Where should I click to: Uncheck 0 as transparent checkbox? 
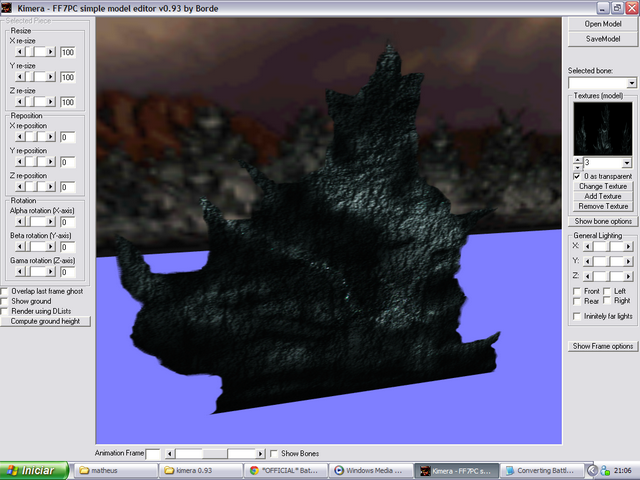point(577,176)
